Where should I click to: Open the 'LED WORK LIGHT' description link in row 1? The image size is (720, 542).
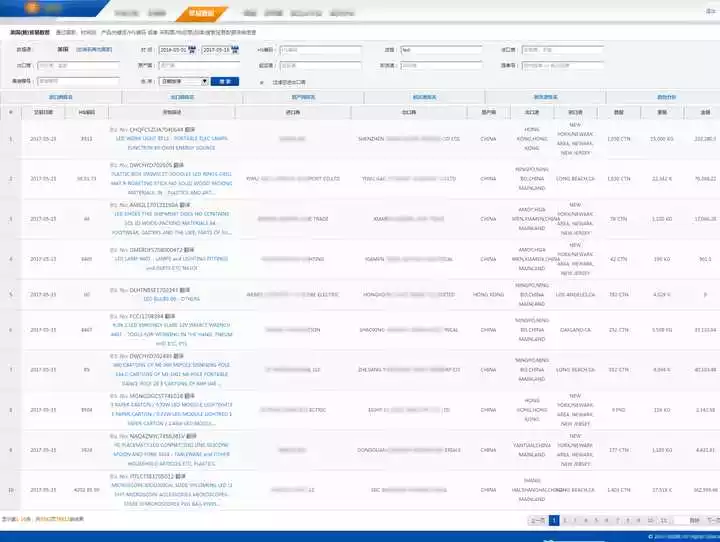[x=172, y=143]
